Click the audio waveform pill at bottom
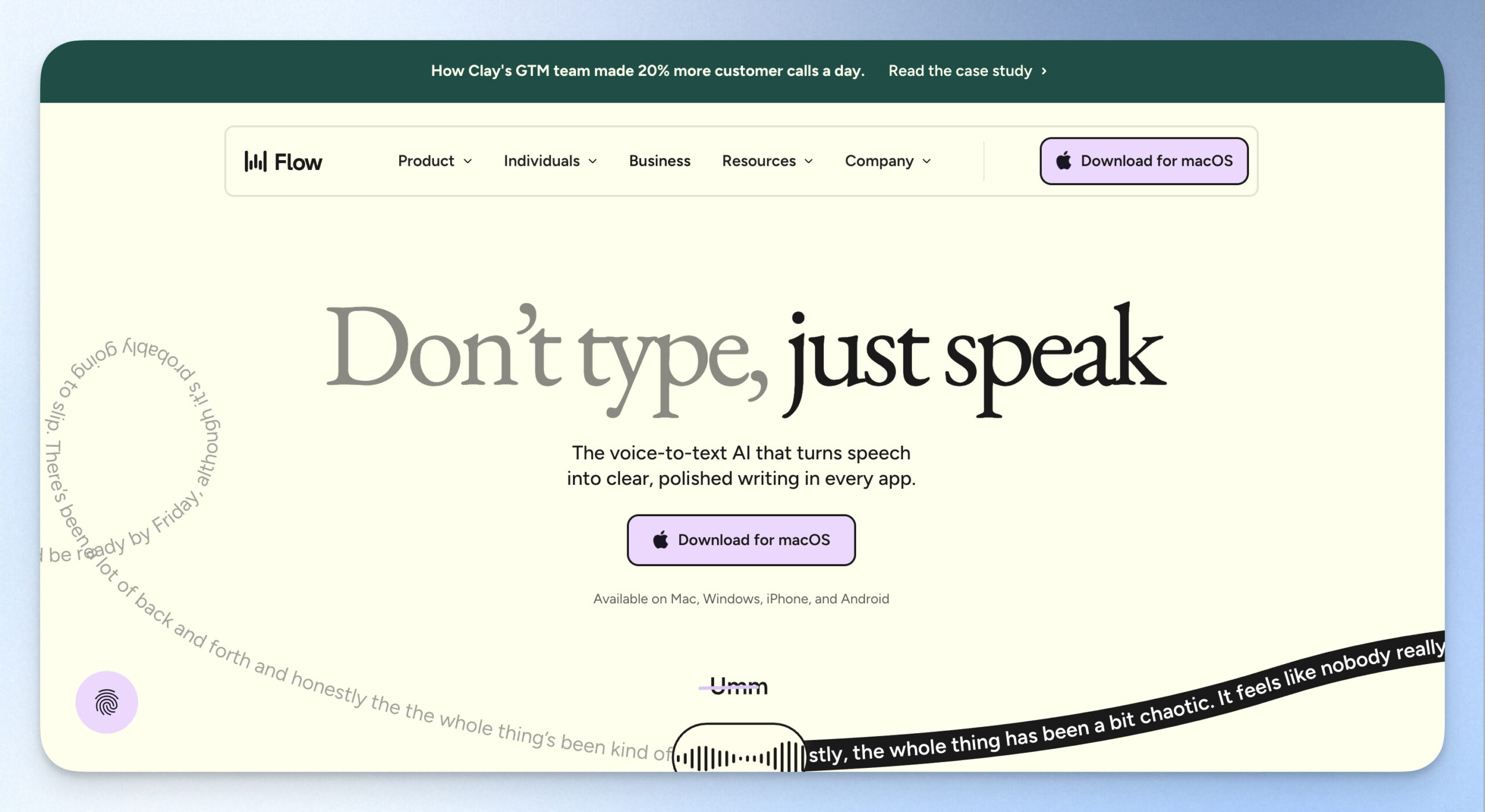1485x812 pixels. [x=739, y=748]
